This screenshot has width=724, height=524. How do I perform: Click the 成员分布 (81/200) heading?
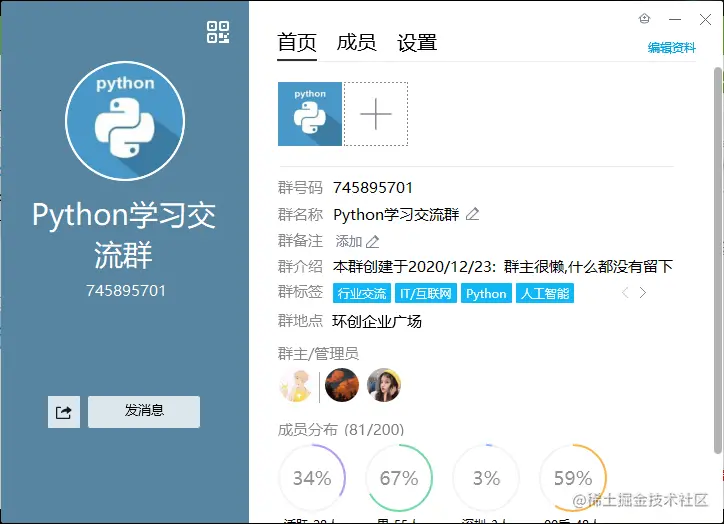[x=341, y=430]
